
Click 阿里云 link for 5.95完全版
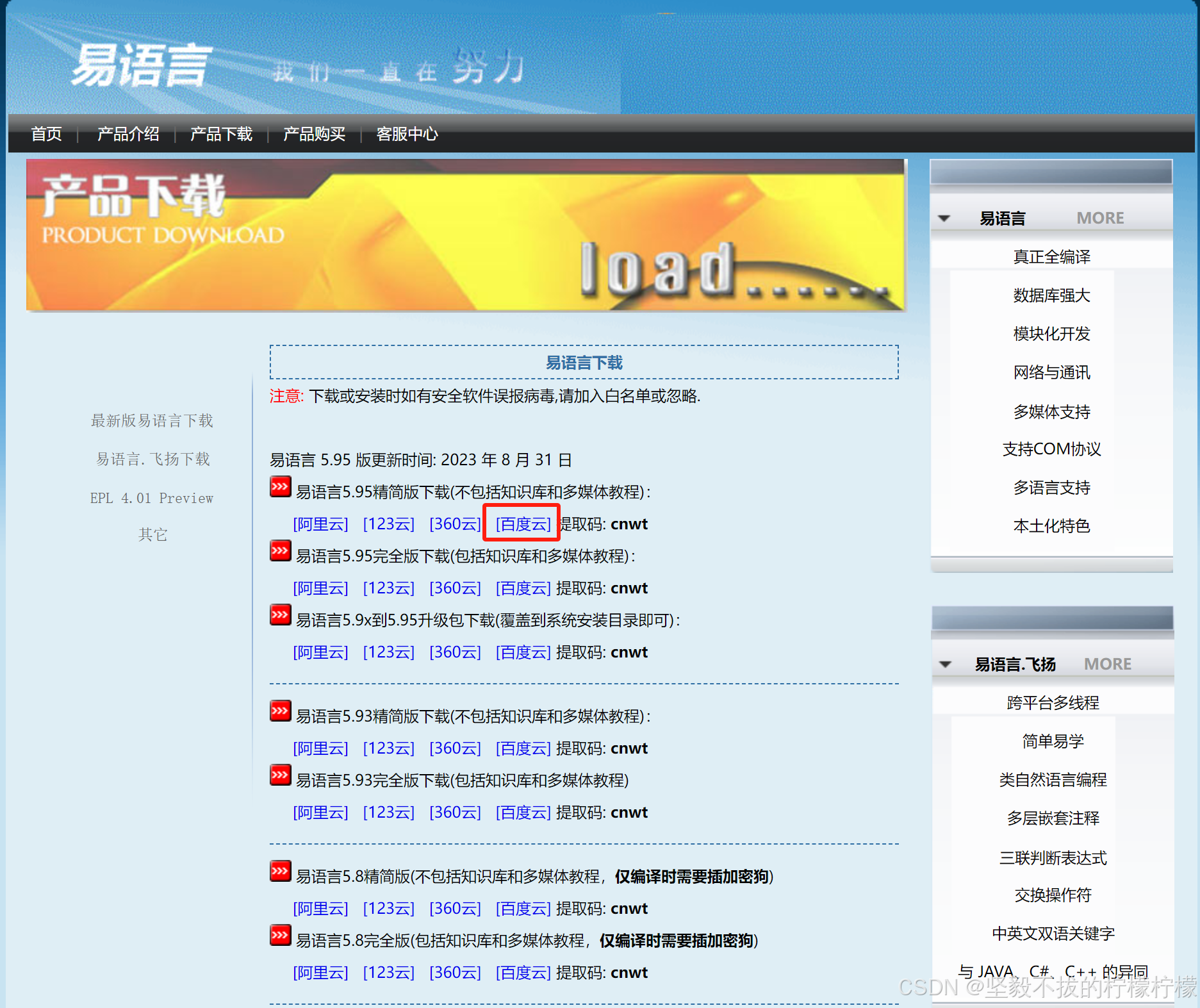(x=320, y=588)
